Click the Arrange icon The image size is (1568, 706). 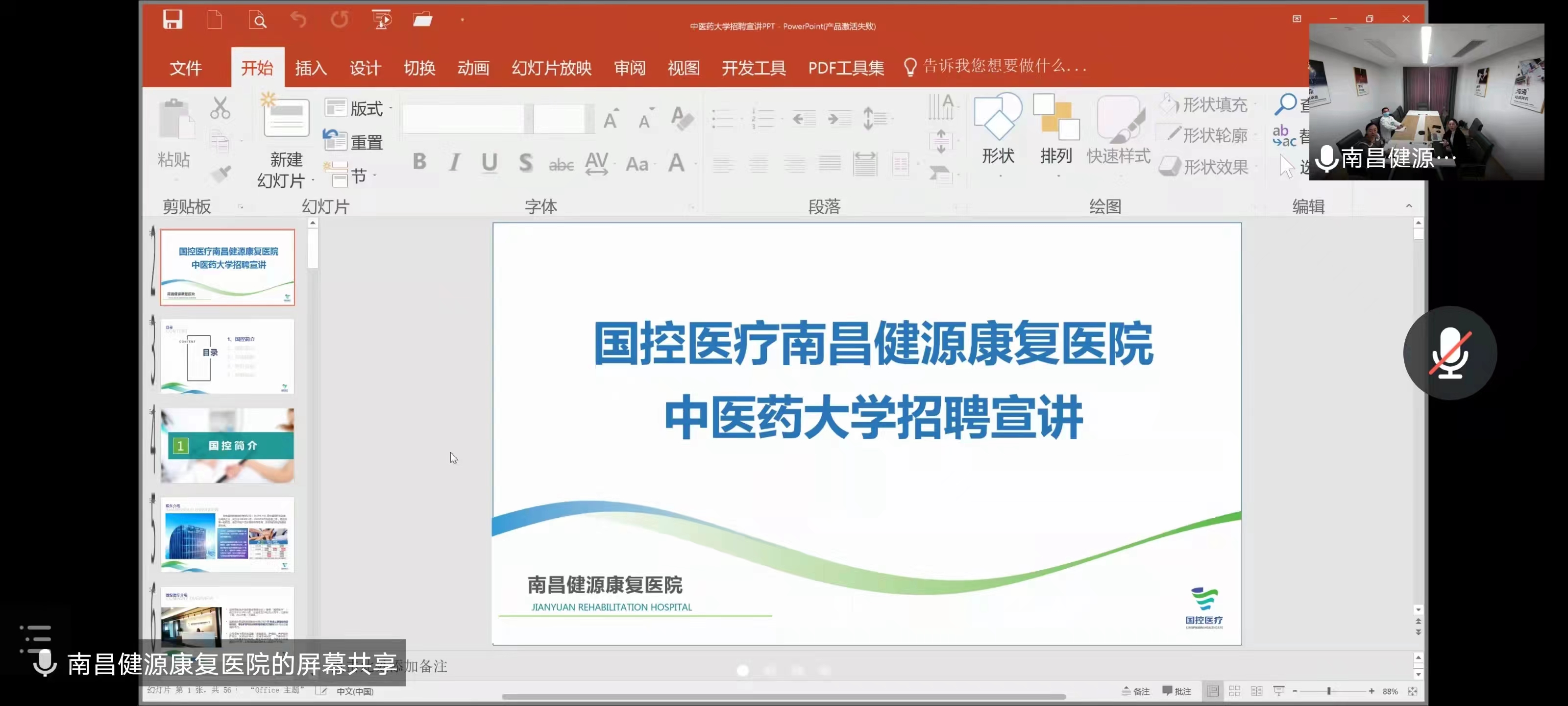(x=1056, y=117)
